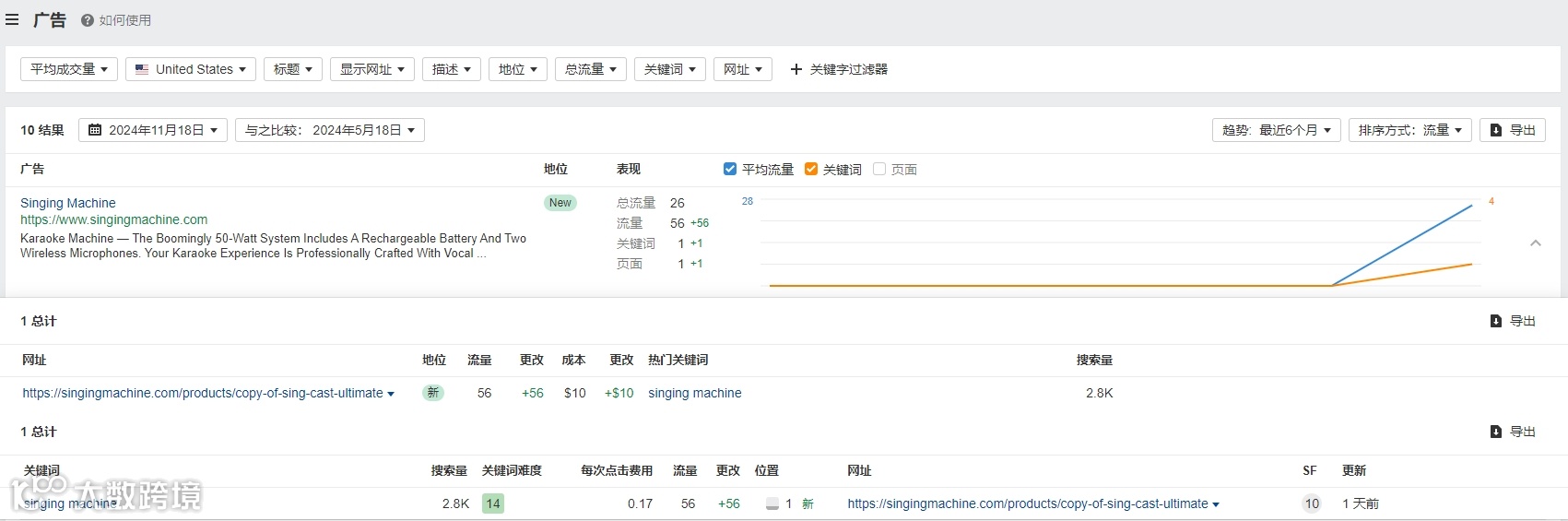Open the 总流量 filter dropdown

click(x=591, y=69)
